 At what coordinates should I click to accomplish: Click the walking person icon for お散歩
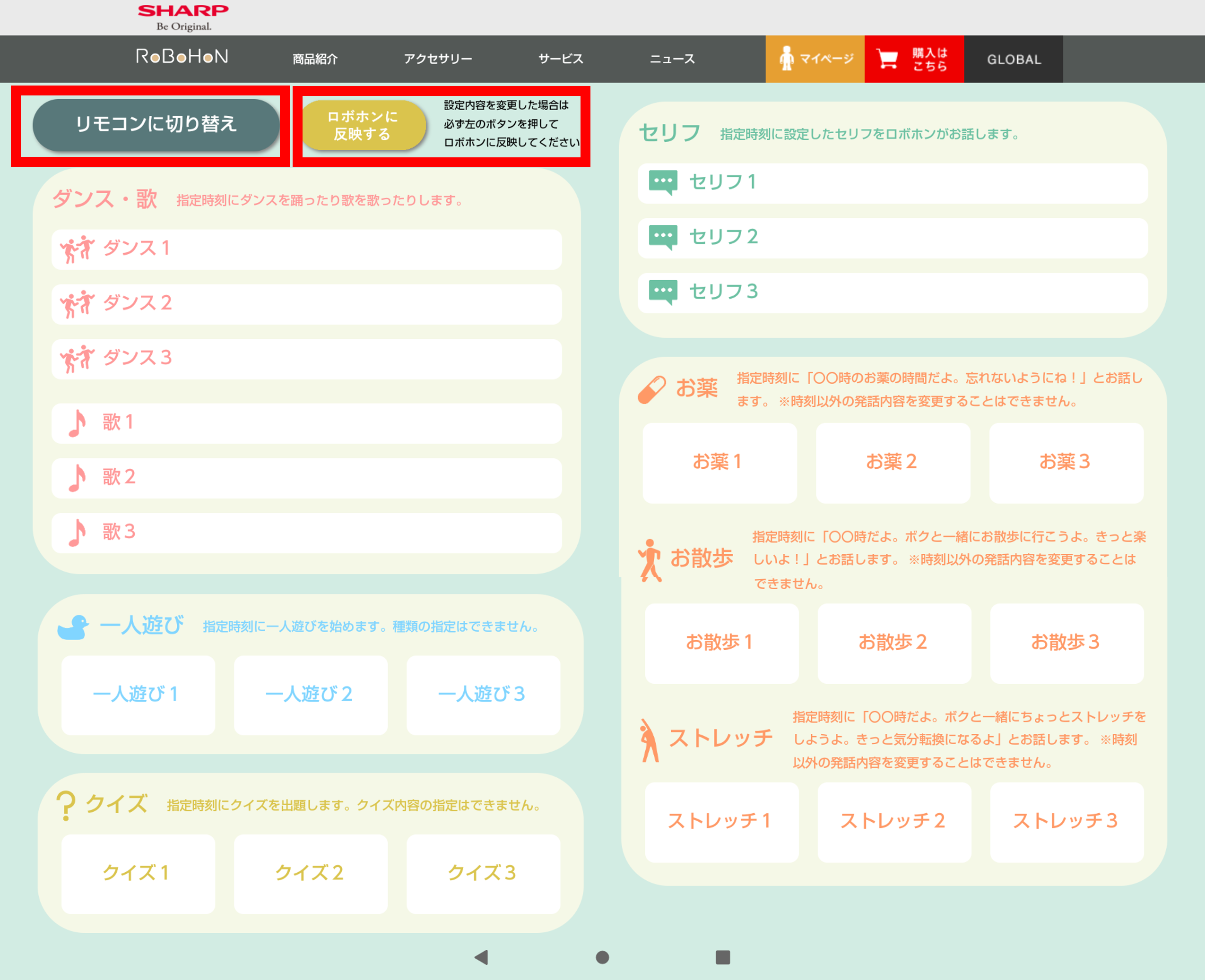tap(650, 560)
